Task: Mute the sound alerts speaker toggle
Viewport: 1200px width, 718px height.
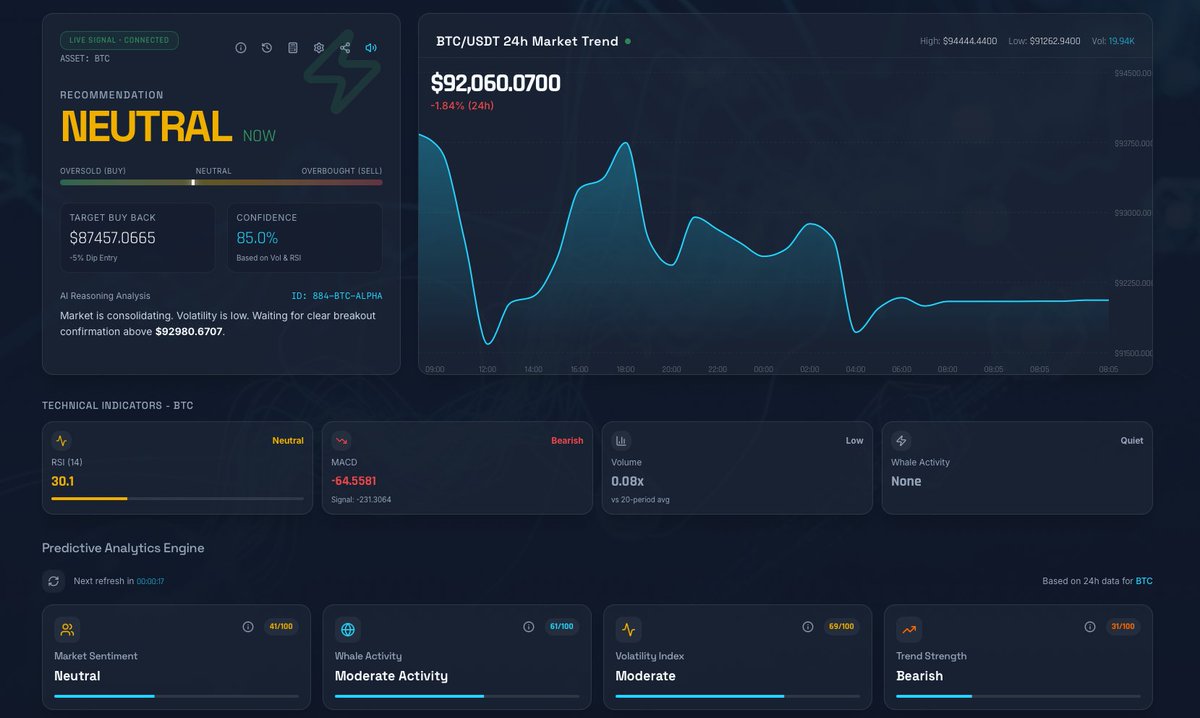Action: pyautogui.click(x=370, y=47)
